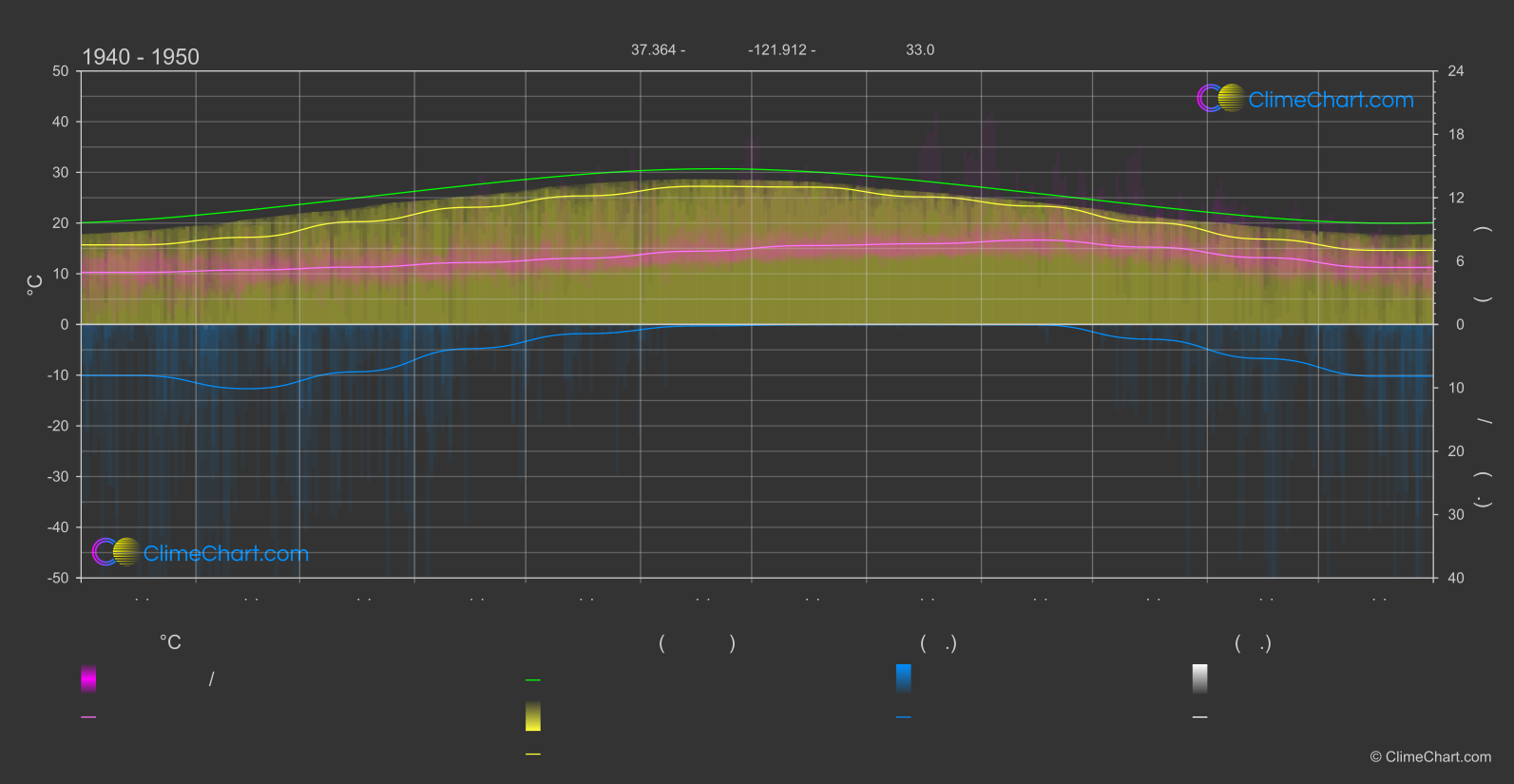Click the "12" tick on the right axis

pyautogui.click(x=1456, y=198)
